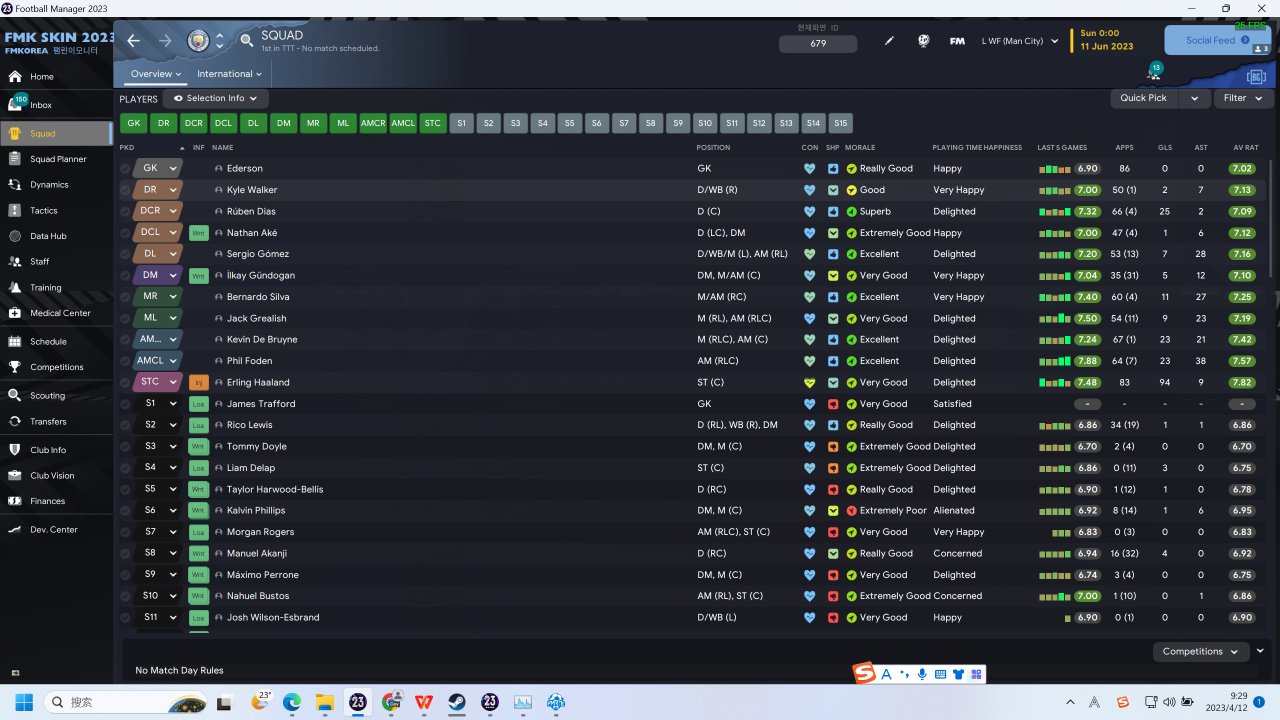The height and width of the screenshot is (720, 1280).
Task: Expand the Selection Info dropdown
Action: 215,99
